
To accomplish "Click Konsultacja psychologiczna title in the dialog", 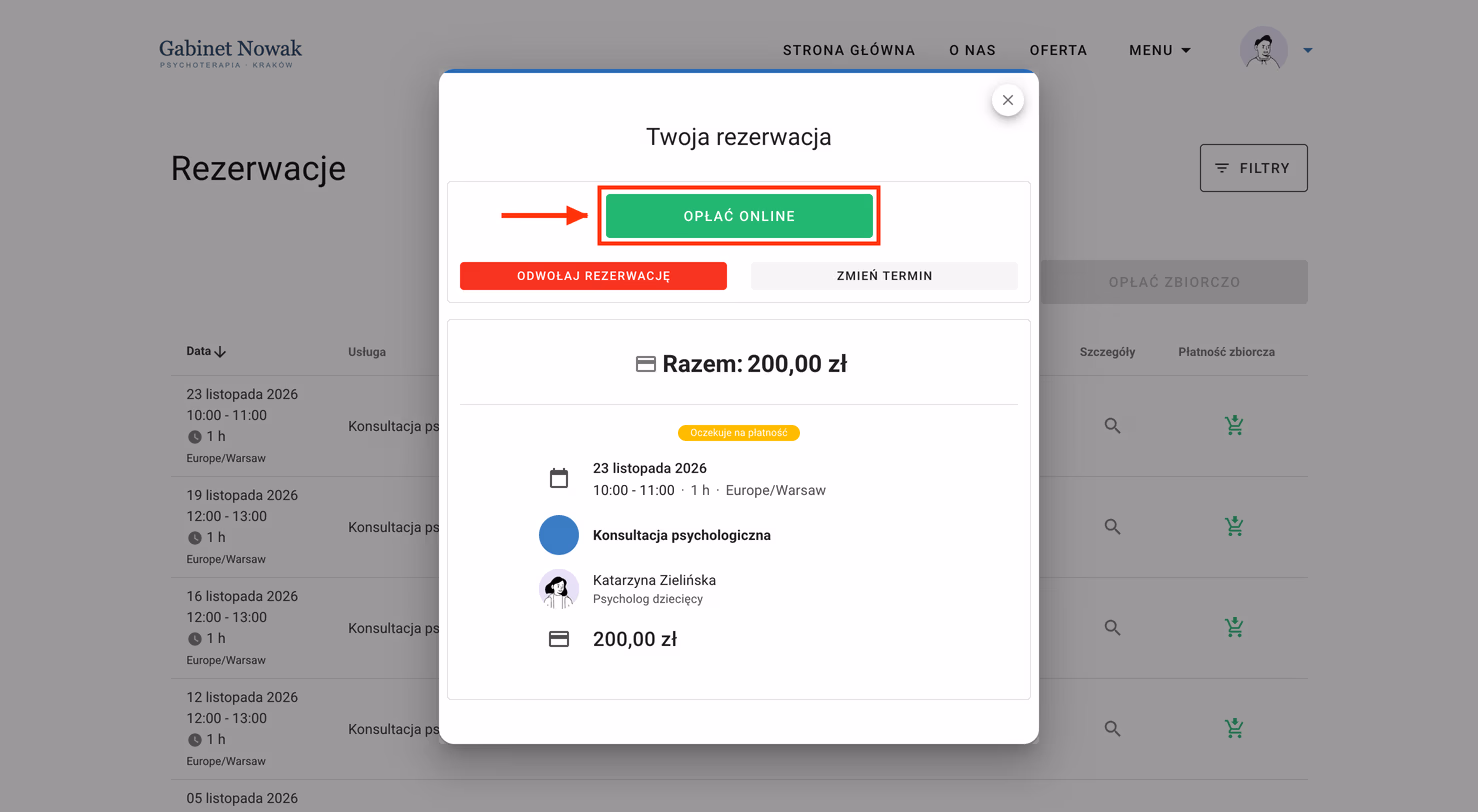I will coord(682,535).
